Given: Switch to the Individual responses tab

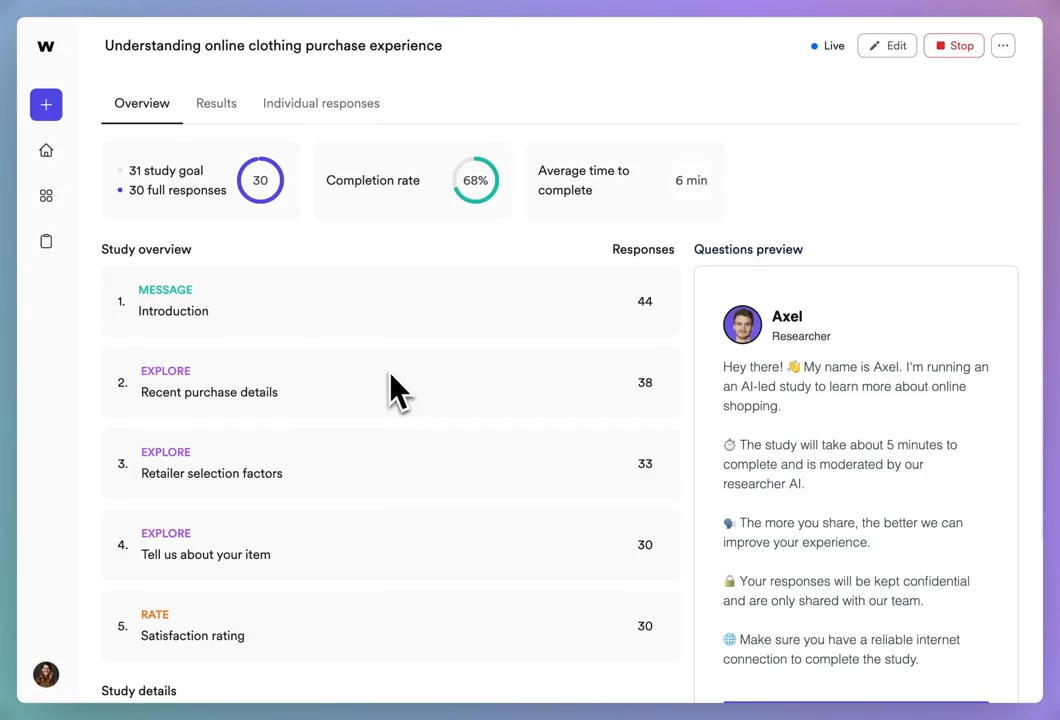Looking at the screenshot, I should [321, 103].
